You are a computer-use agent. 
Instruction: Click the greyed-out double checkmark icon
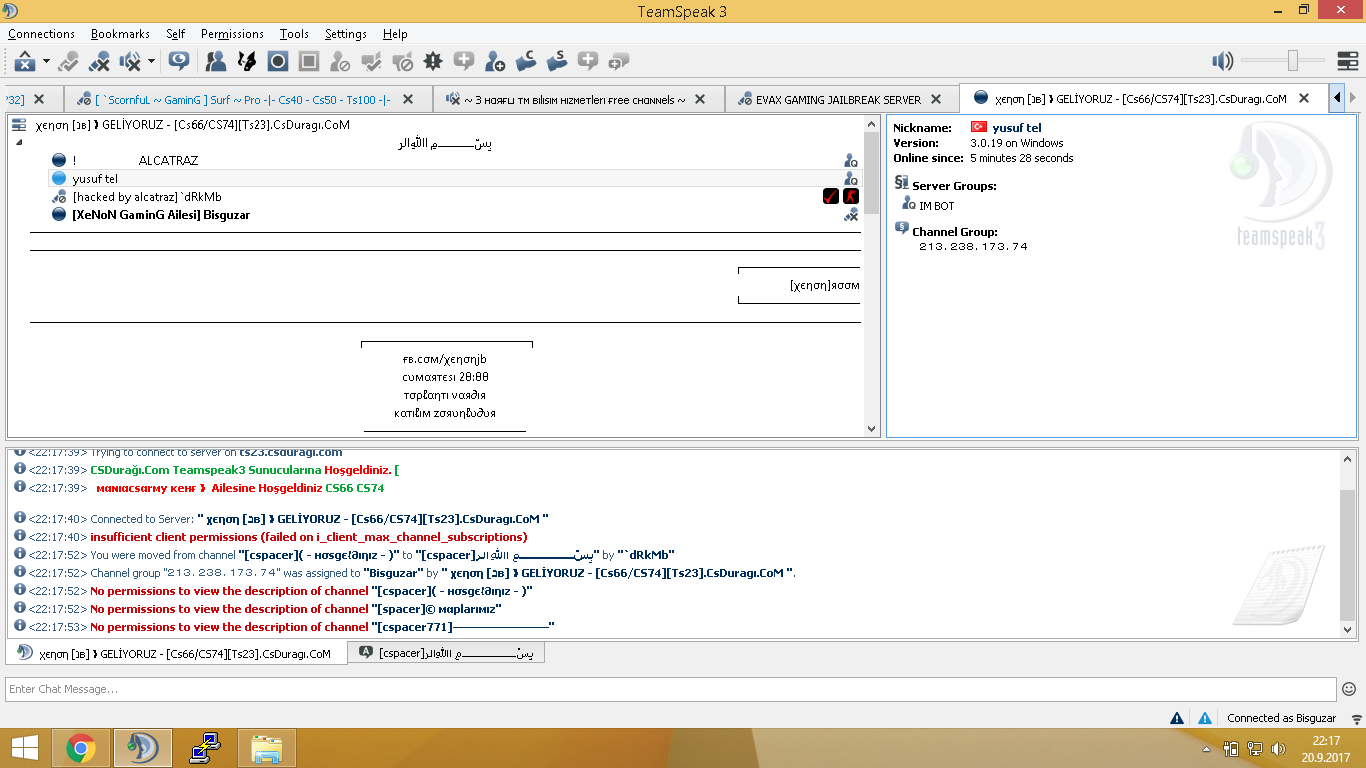pyautogui.click(x=371, y=61)
